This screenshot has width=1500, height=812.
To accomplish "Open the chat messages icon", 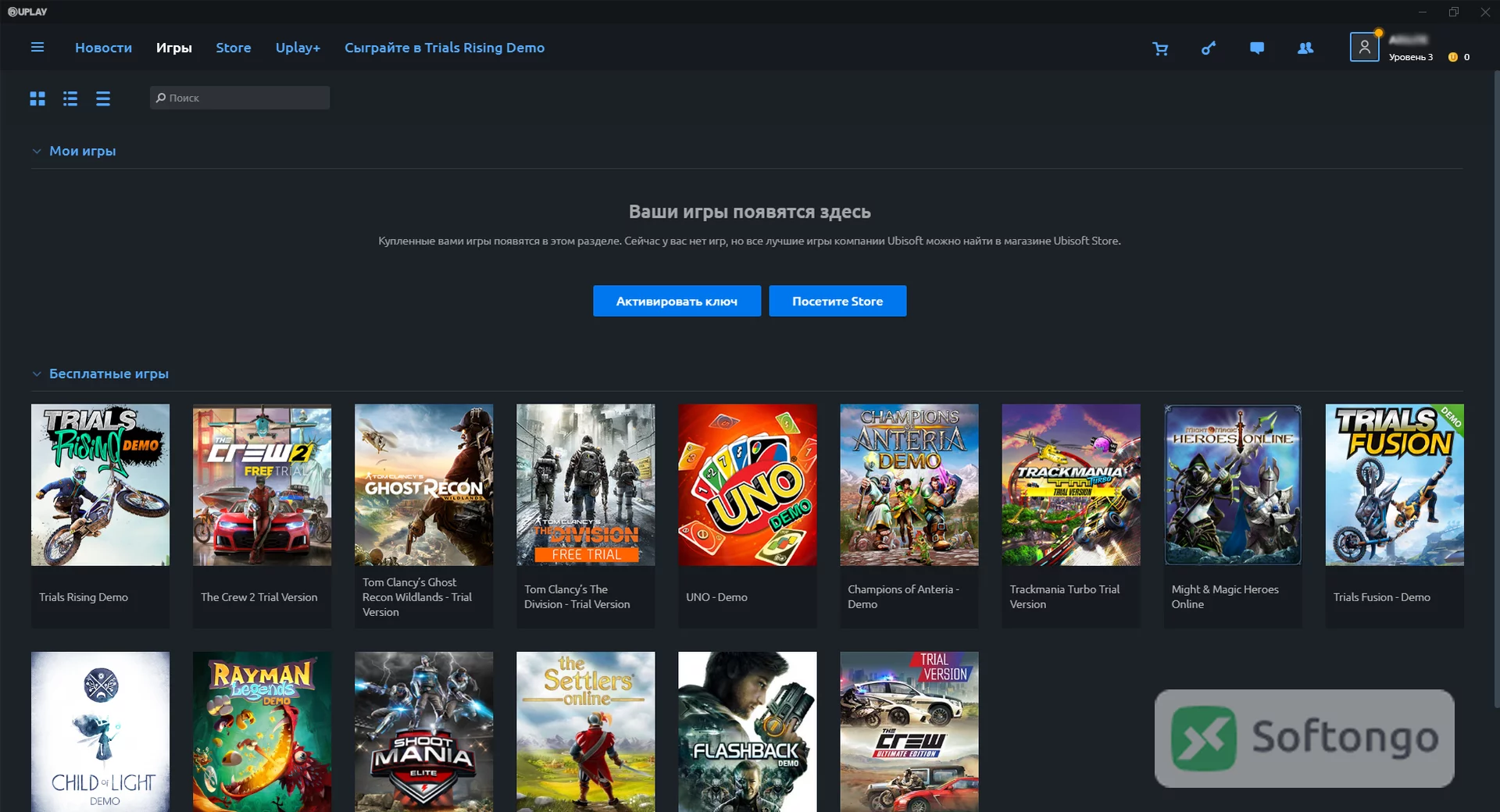I will point(1257,48).
